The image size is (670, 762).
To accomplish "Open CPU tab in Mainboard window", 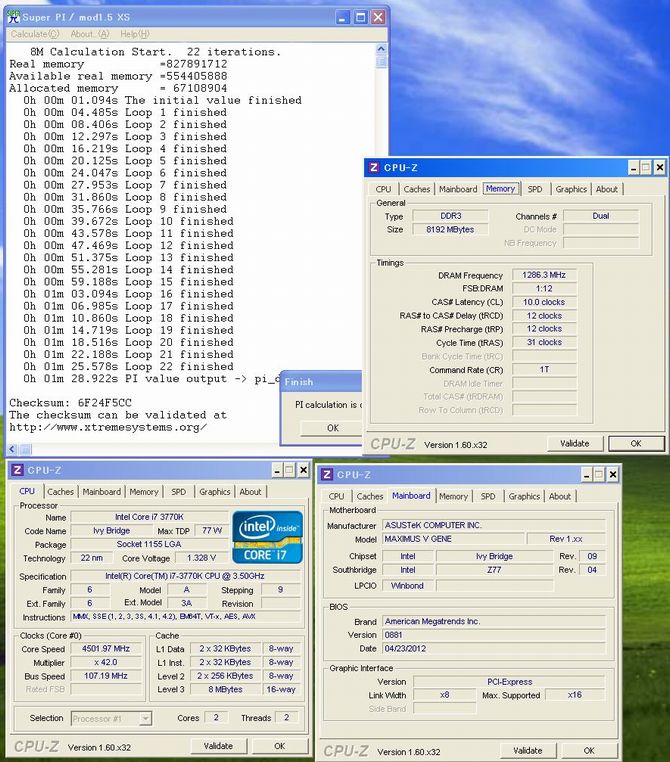I will coord(336,497).
